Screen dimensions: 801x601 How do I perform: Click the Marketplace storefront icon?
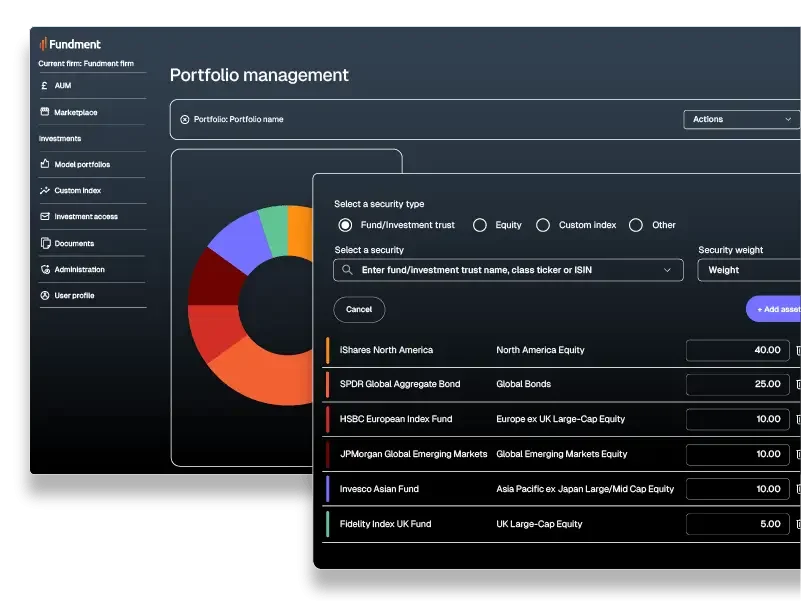click(45, 112)
